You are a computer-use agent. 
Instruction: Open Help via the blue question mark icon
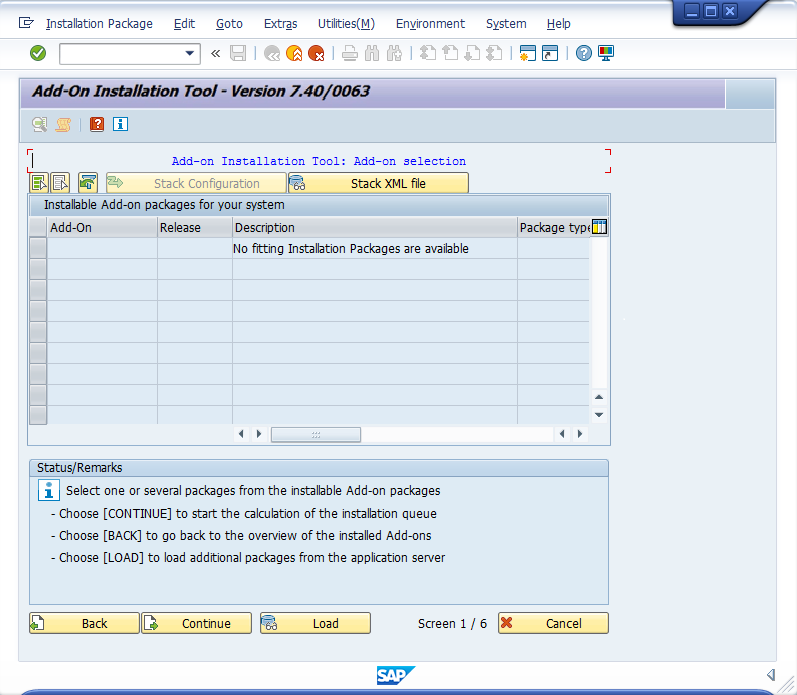(584, 53)
